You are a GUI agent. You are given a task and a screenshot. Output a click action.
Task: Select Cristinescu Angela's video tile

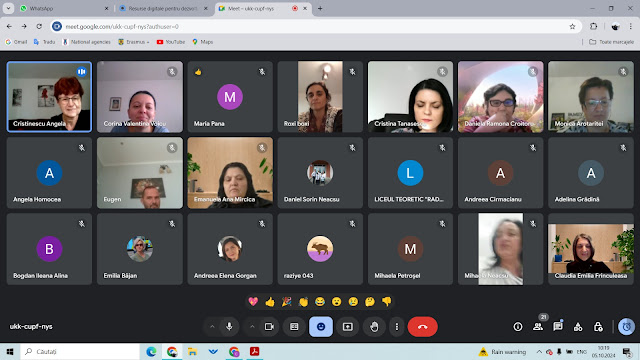[x=49, y=97]
